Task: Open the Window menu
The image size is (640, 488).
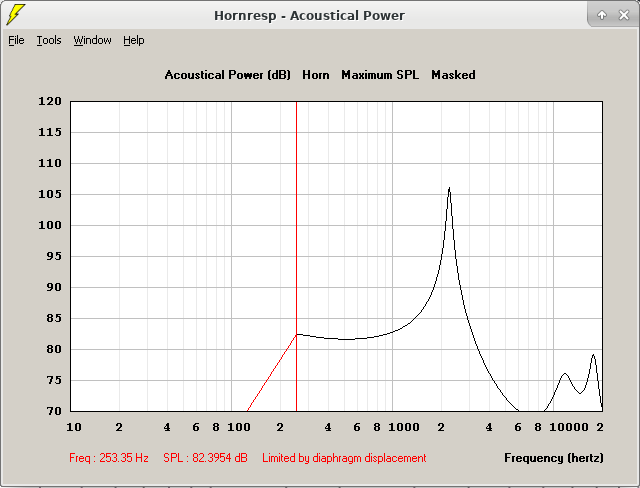Action: [92, 40]
